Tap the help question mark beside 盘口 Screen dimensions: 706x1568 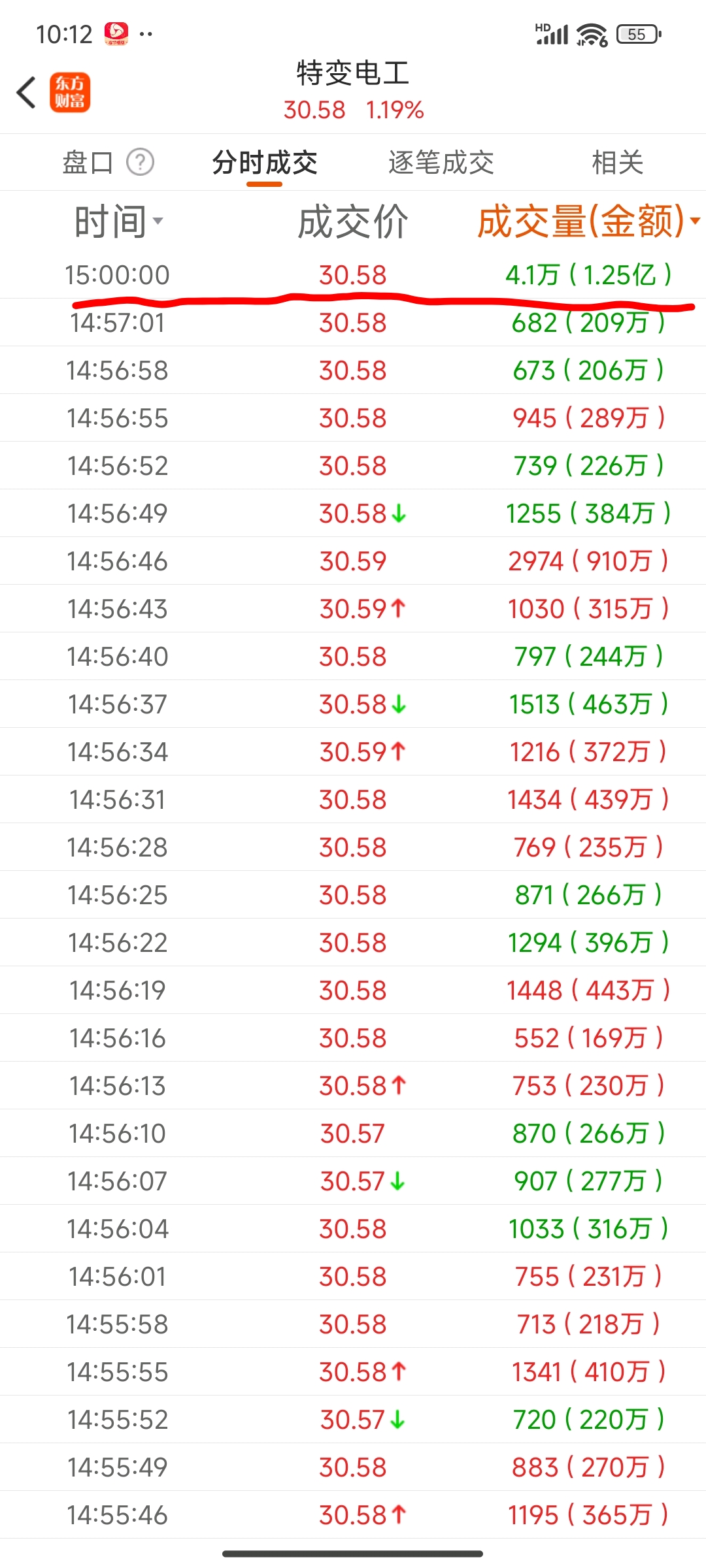(140, 162)
